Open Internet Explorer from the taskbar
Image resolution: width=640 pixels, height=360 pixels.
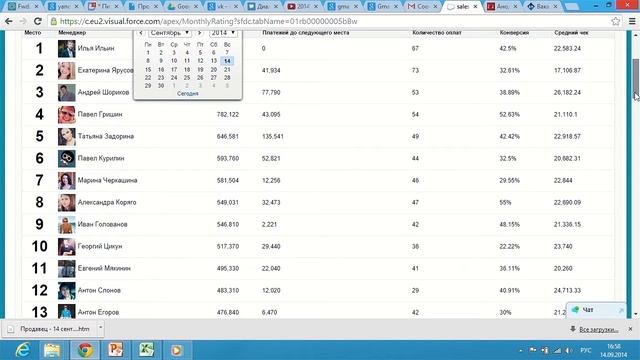coord(22,350)
